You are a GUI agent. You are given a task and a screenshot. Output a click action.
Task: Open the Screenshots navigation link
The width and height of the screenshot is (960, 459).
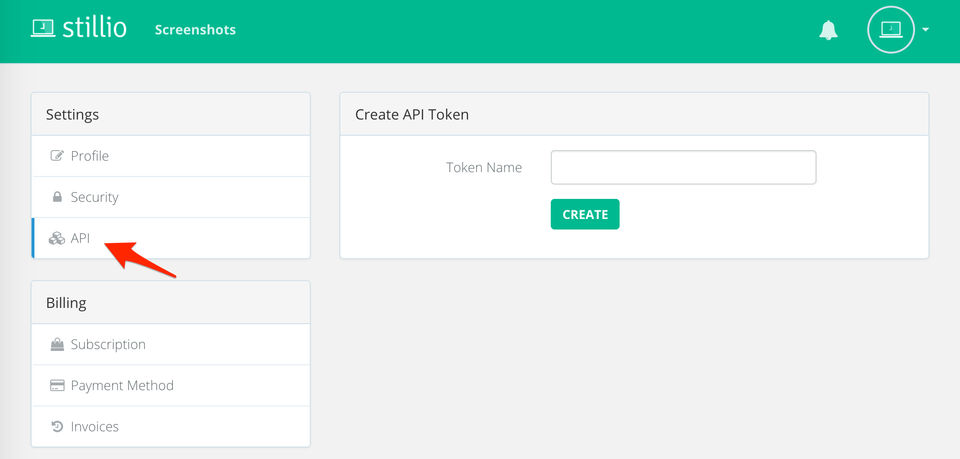(195, 30)
